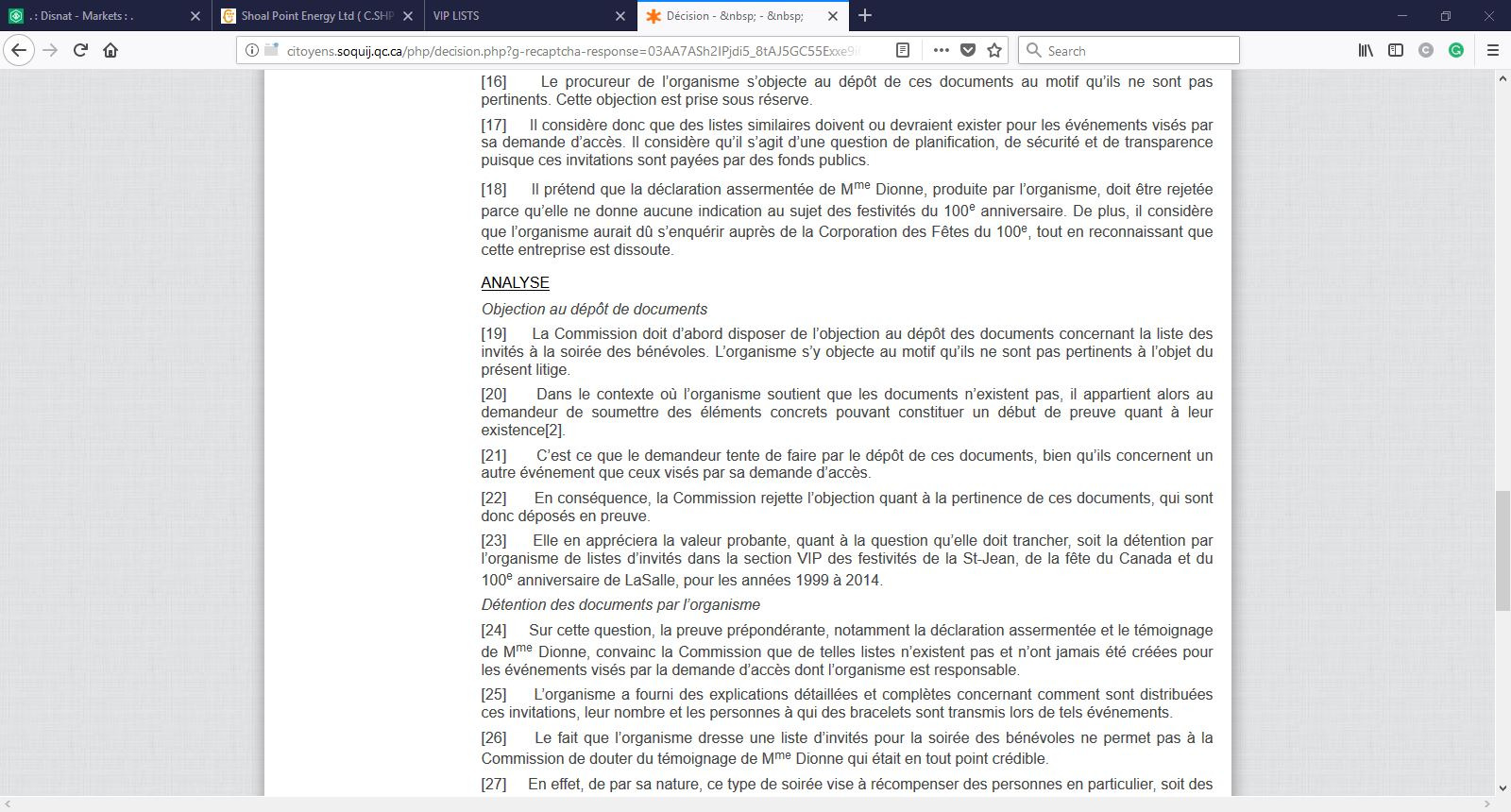Screen dimensions: 1511x812
Task: Open footnote [2] reference link
Action: pyautogui.click(x=553, y=430)
